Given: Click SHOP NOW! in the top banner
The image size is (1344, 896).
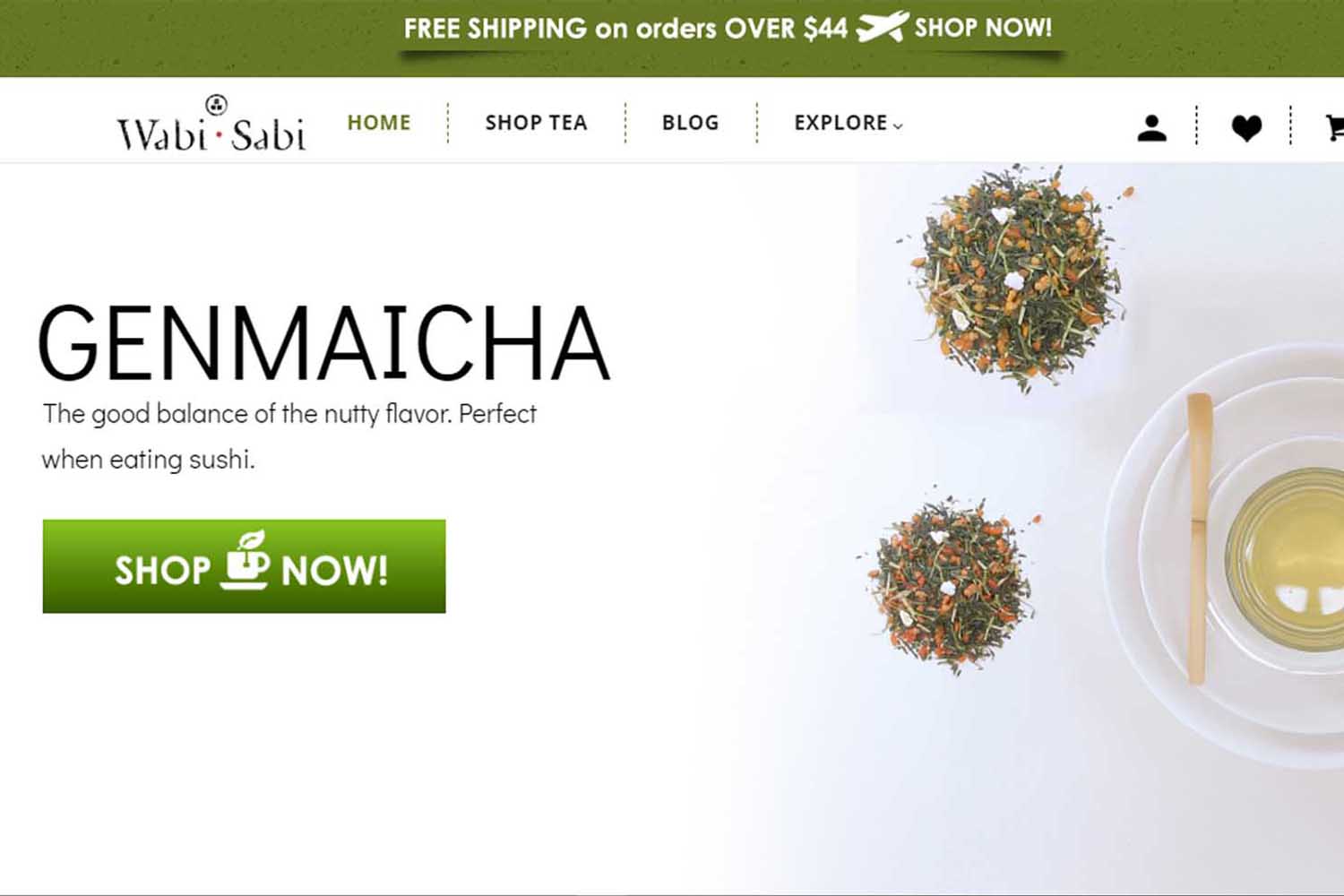Looking at the screenshot, I should (983, 28).
